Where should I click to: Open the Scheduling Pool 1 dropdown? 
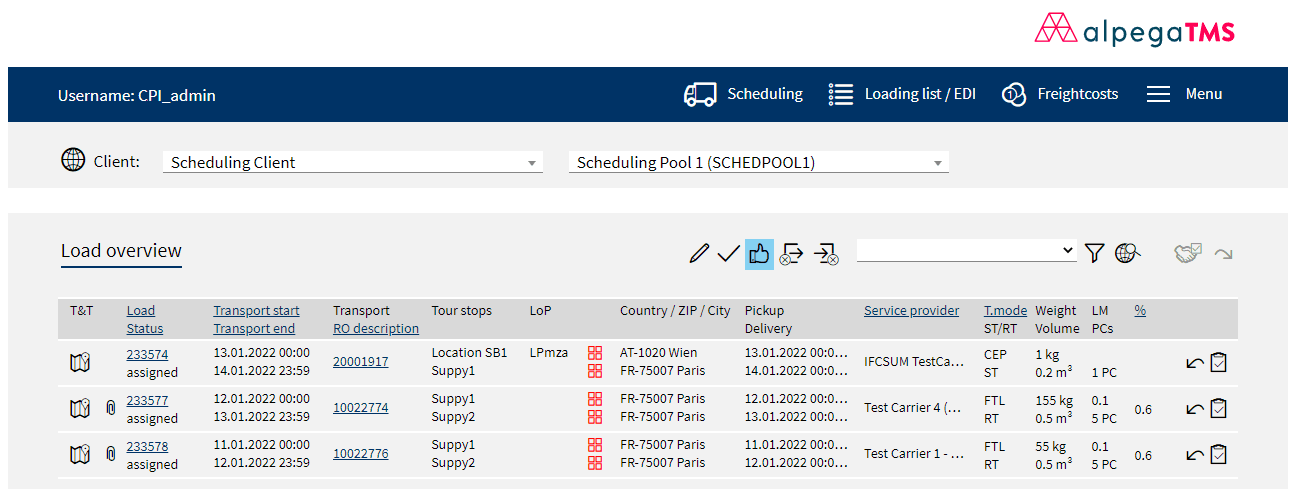coord(758,163)
